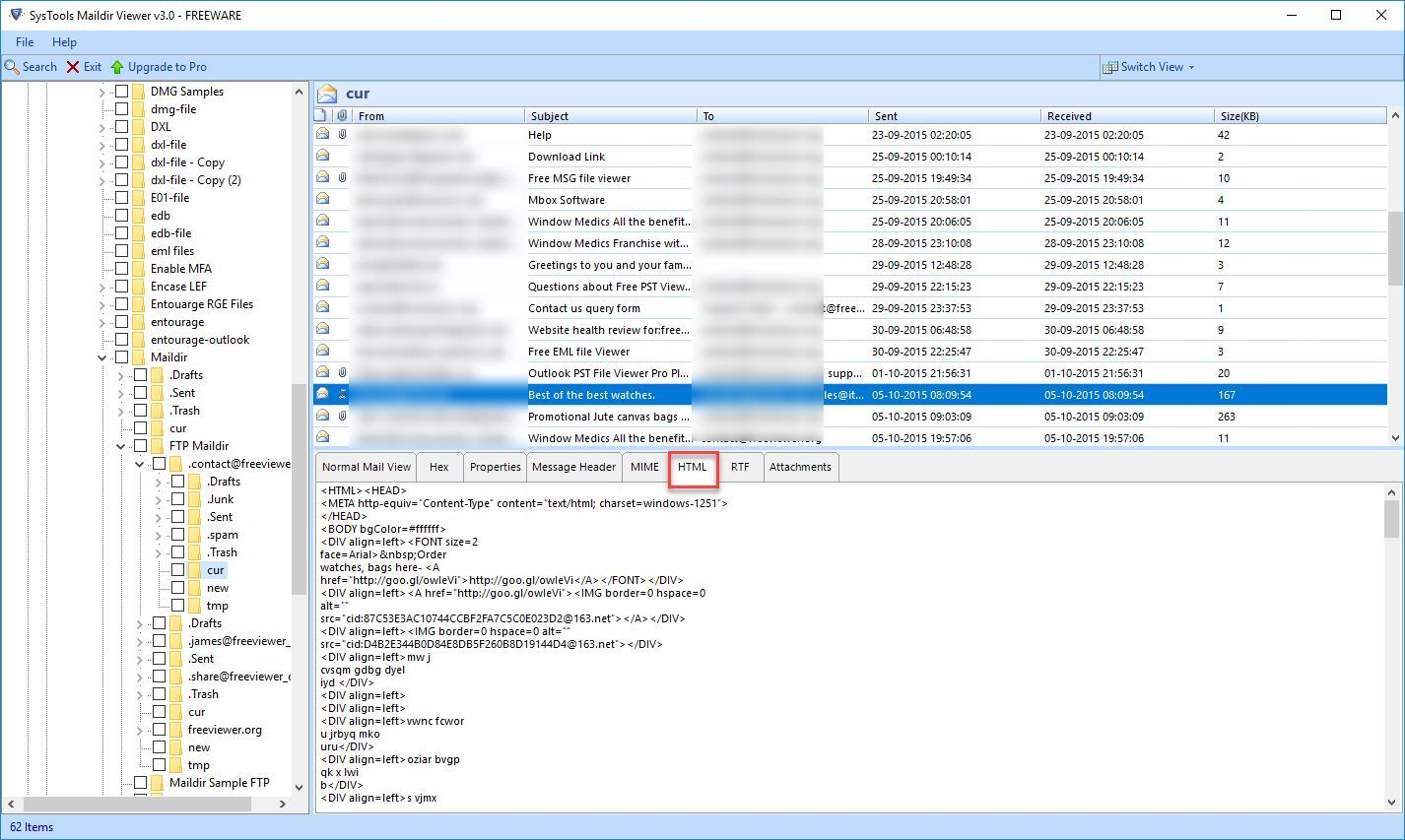The image size is (1405, 840).
Task: Open the File menu
Action: pos(23,41)
